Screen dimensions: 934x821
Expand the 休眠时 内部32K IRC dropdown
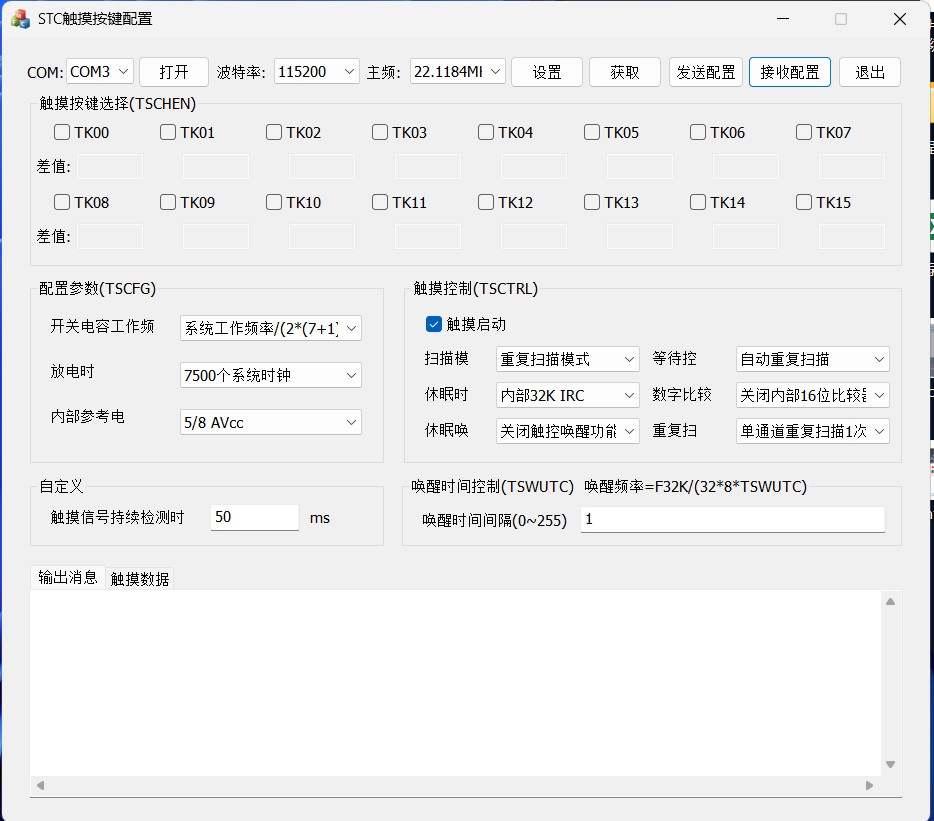point(567,395)
